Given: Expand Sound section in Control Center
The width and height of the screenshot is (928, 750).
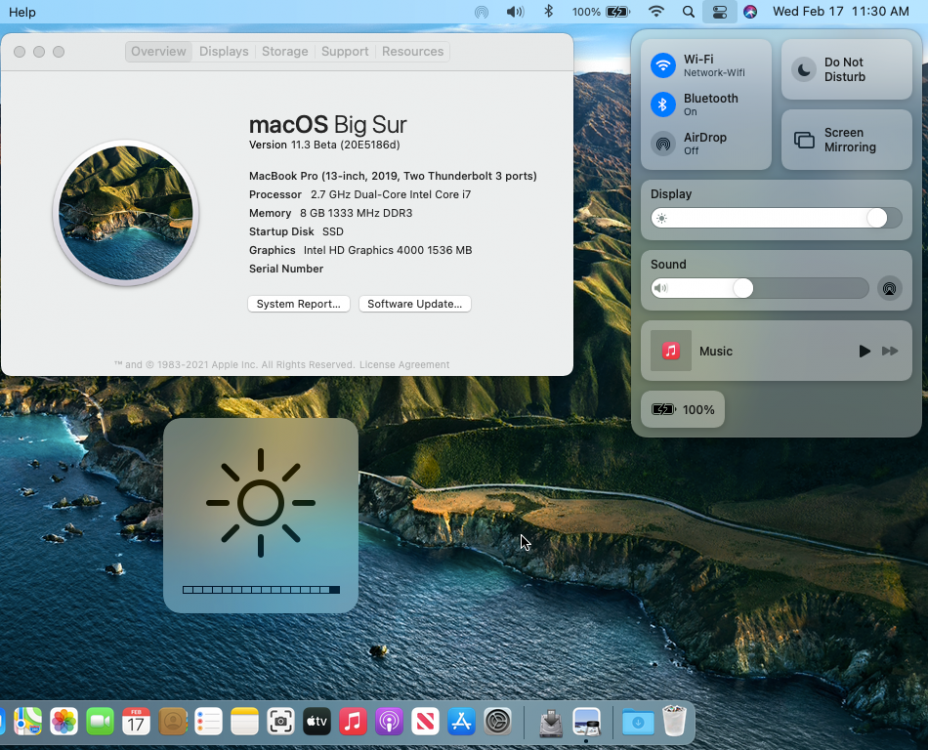Looking at the screenshot, I should 668,265.
